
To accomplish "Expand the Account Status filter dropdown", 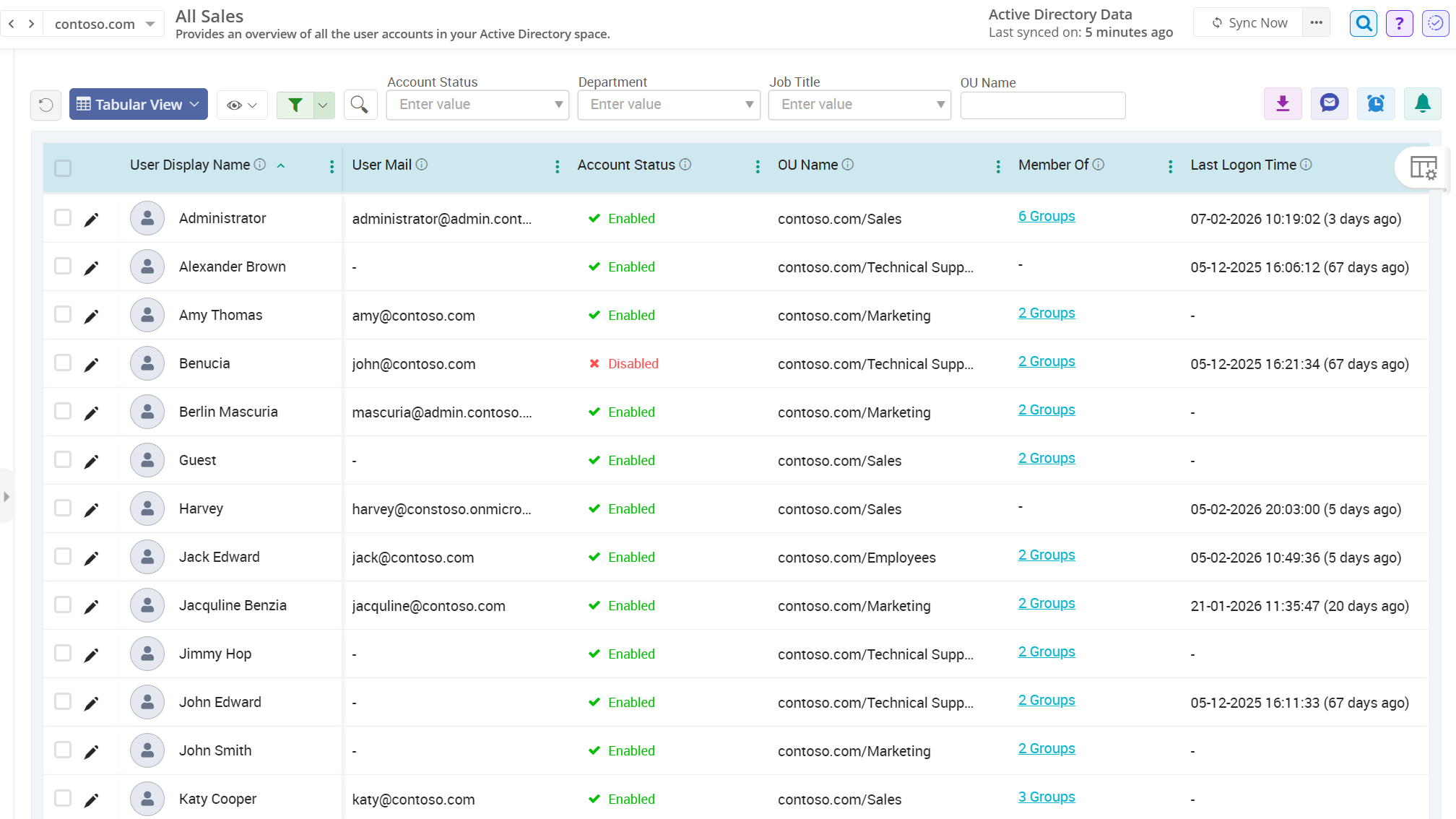I will click(x=557, y=104).
